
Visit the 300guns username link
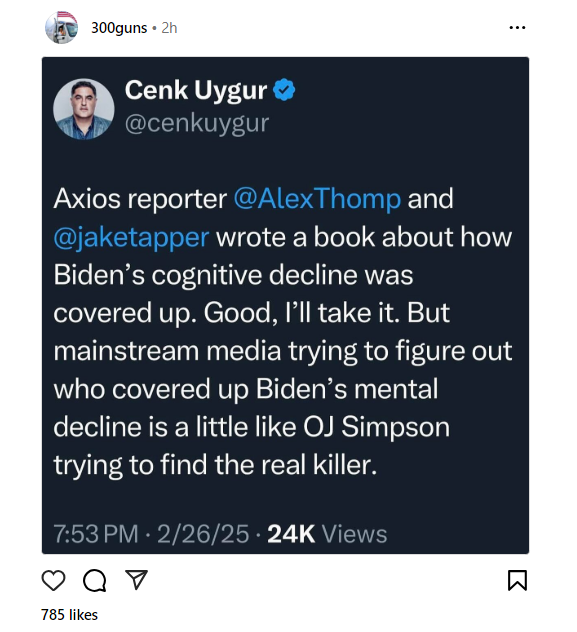click(x=119, y=28)
